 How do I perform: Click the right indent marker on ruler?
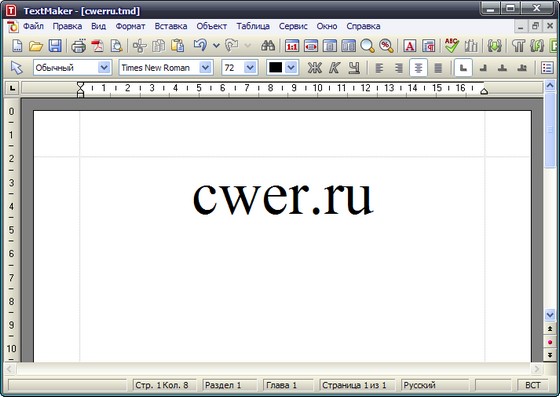coord(484,91)
